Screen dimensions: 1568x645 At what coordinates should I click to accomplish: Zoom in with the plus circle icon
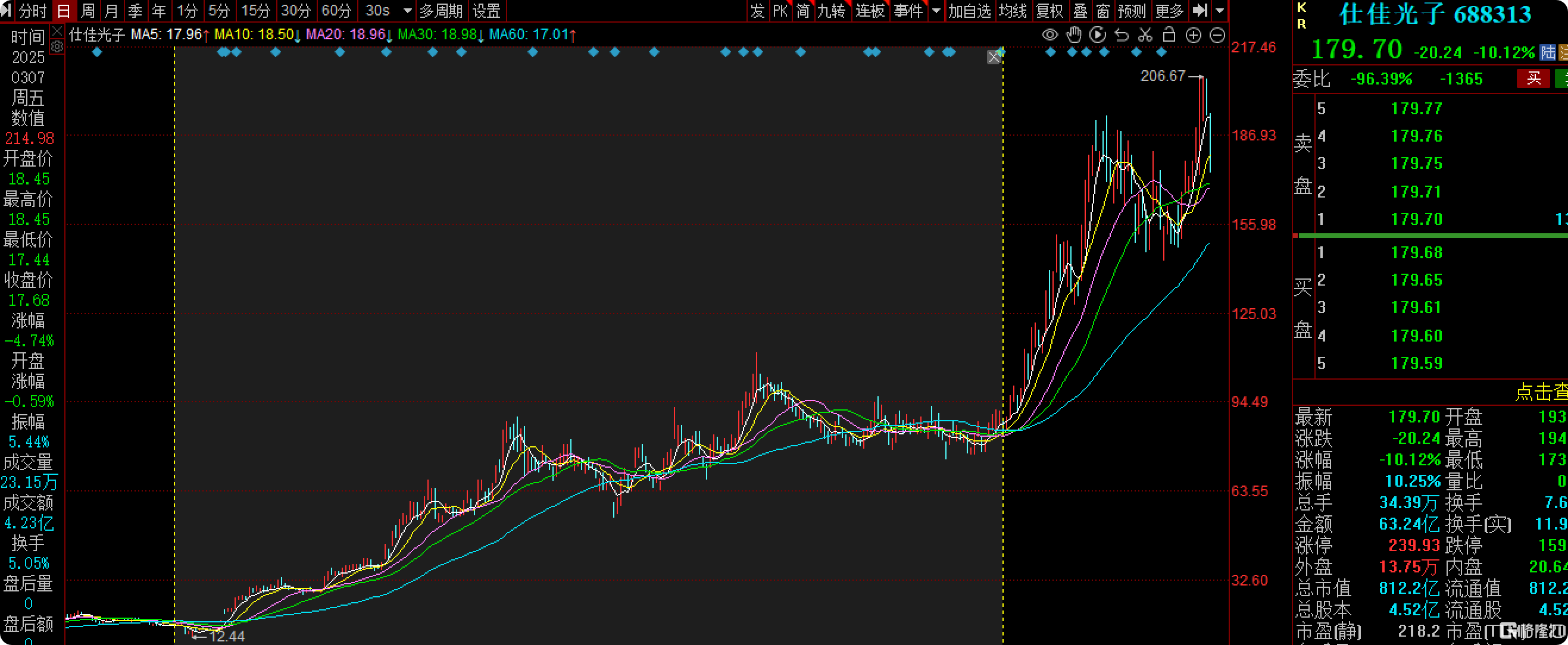(x=1194, y=35)
